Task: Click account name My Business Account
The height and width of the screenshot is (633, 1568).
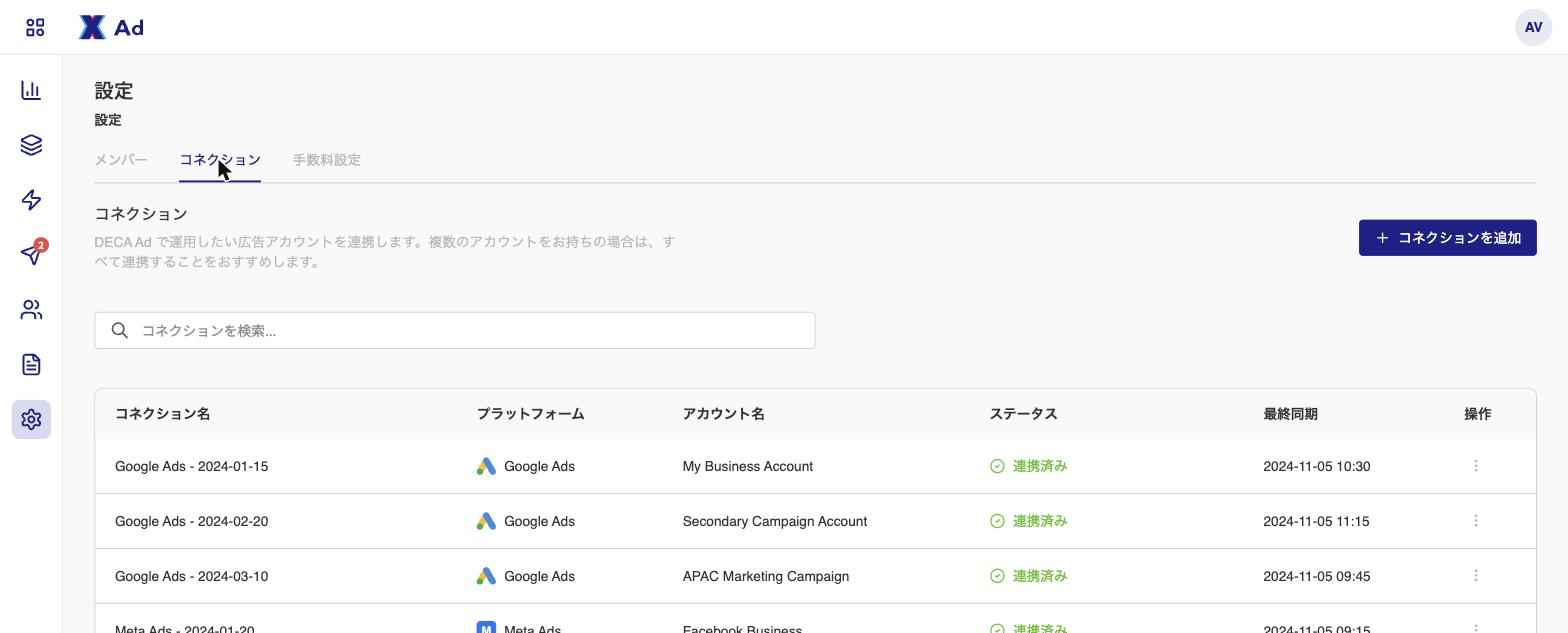Action: [747, 466]
